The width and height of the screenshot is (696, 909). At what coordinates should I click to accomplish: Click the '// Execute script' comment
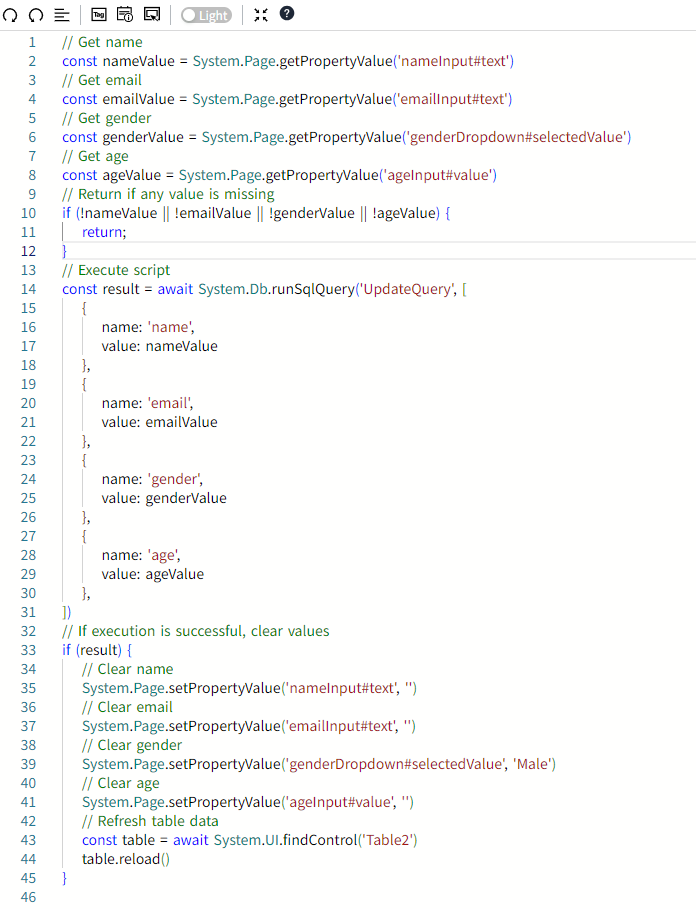coord(116,270)
